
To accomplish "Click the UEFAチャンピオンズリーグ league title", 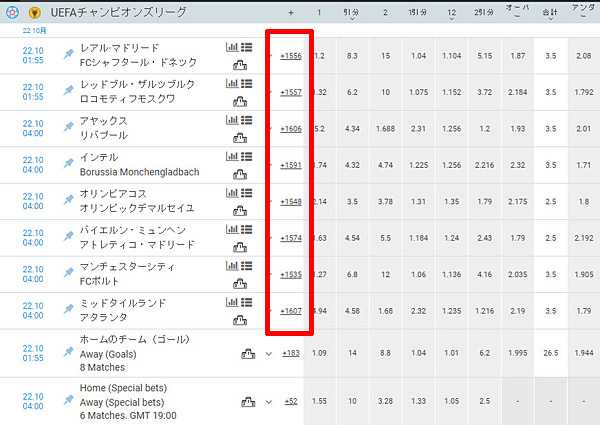I will click(119, 13).
